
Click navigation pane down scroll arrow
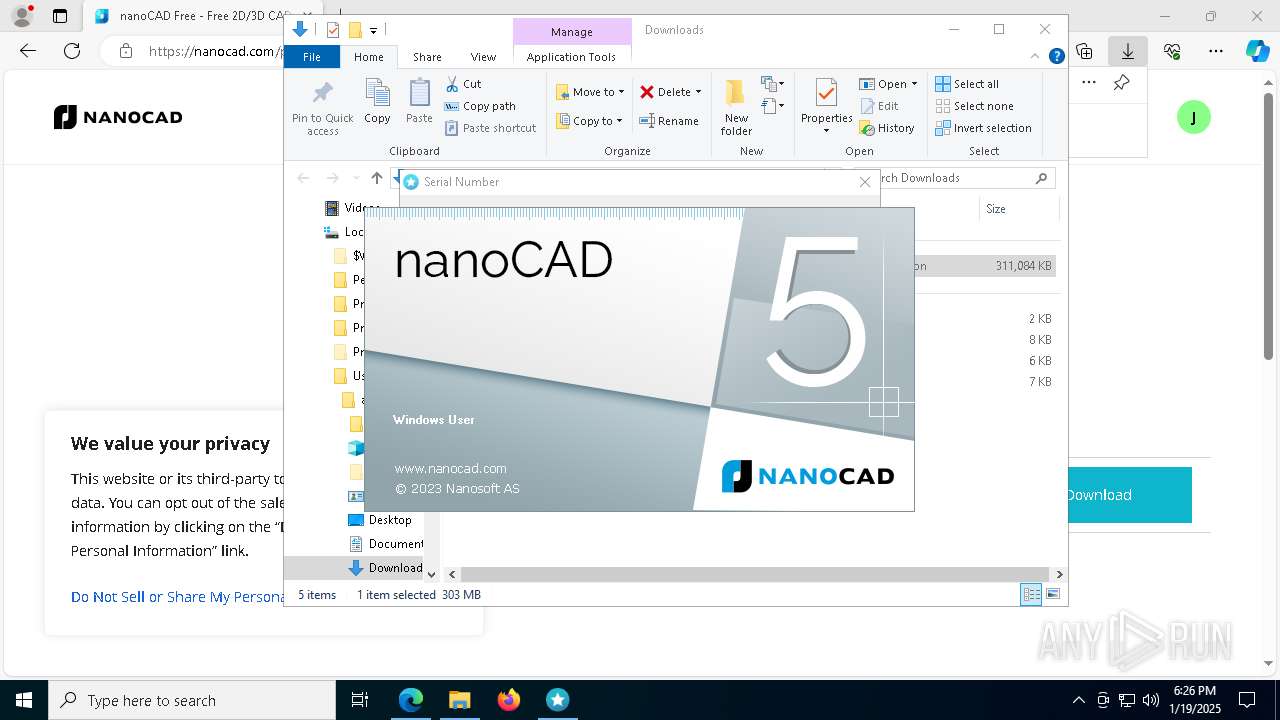(x=431, y=574)
